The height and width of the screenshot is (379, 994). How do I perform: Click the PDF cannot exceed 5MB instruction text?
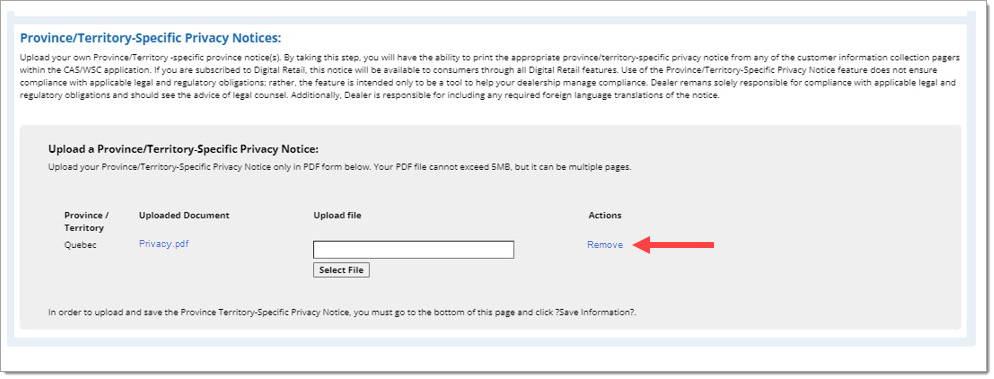click(340, 168)
